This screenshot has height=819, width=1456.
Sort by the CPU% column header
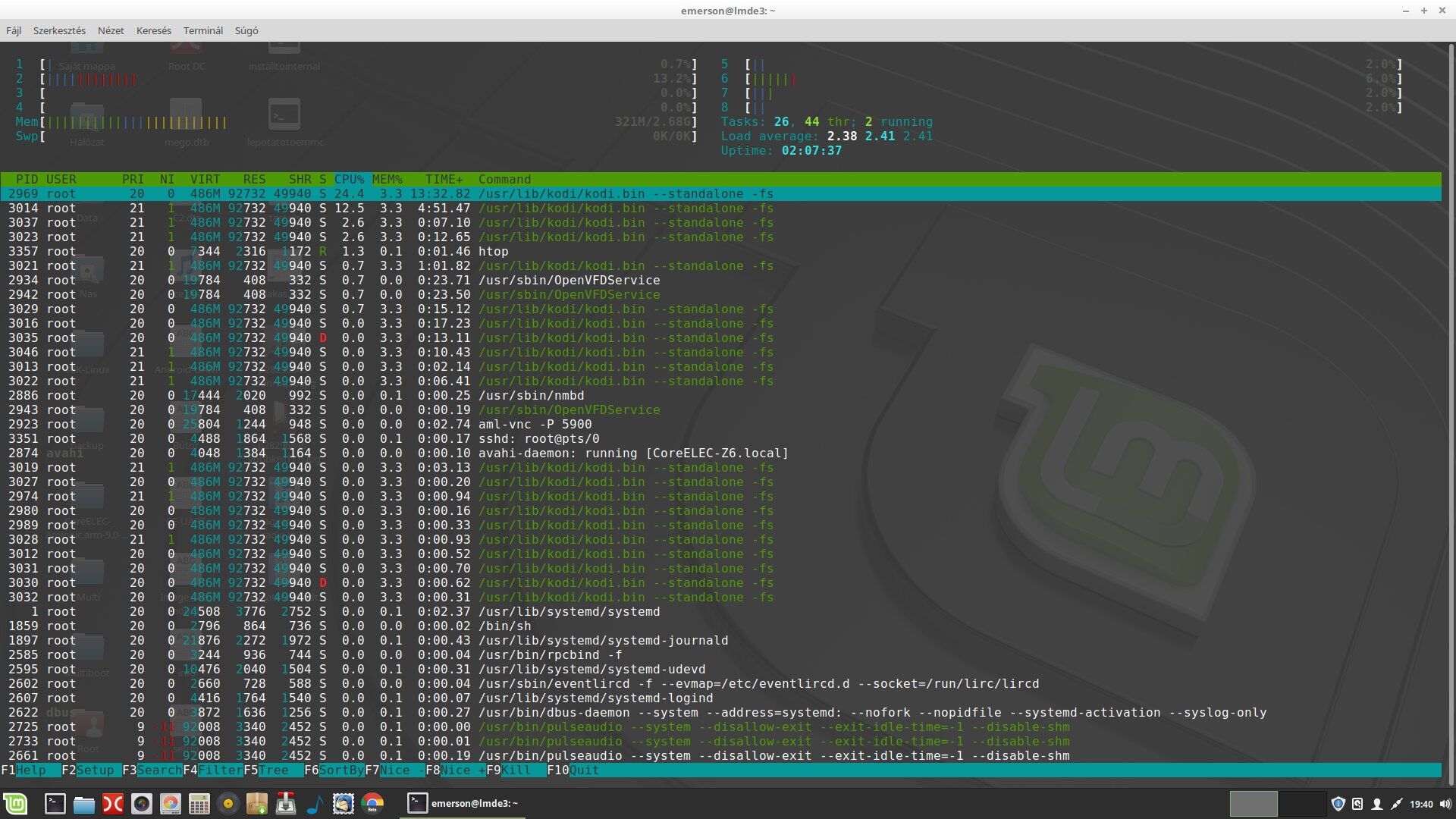(349, 179)
